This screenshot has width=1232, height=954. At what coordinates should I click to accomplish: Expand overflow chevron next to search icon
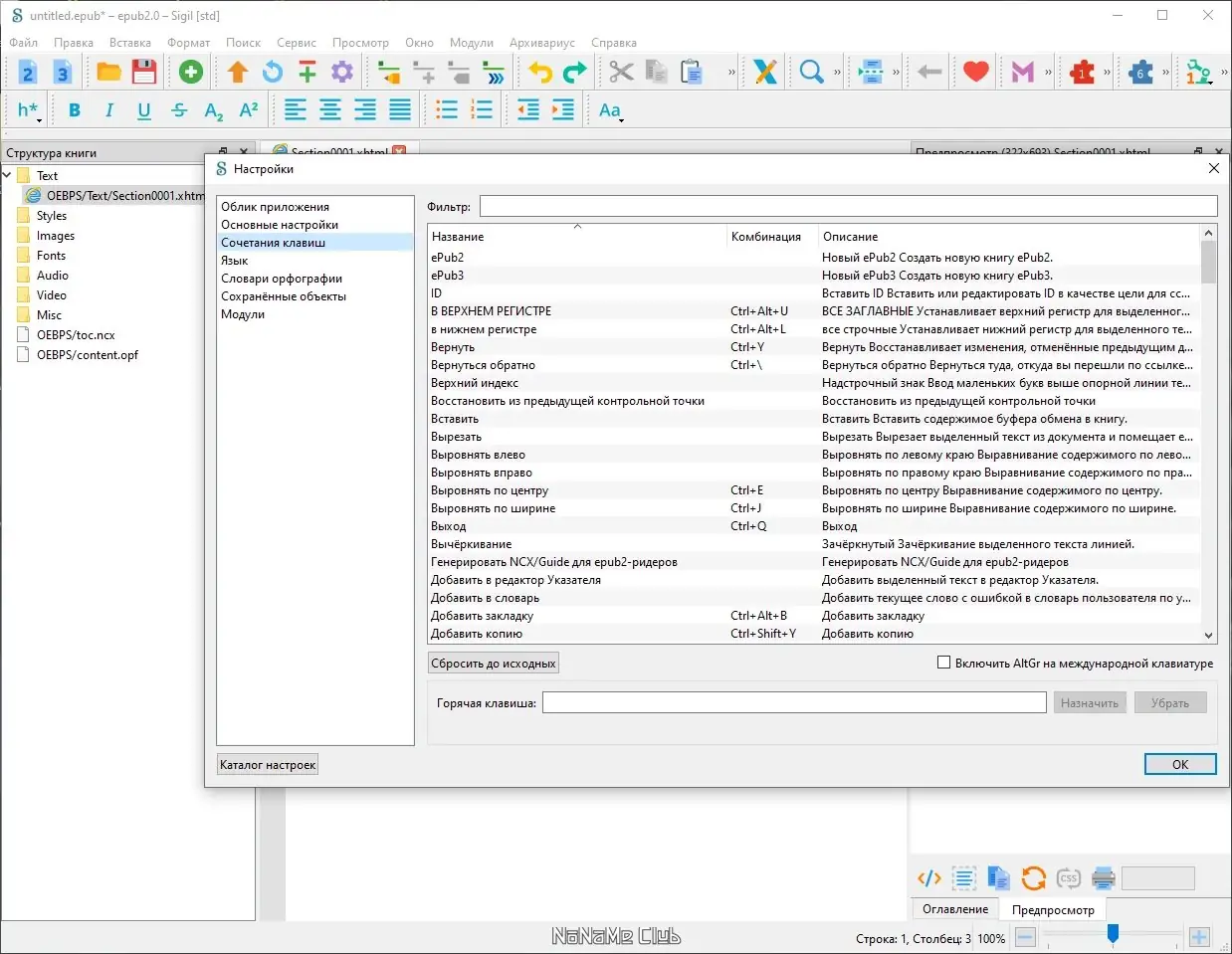point(837,72)
